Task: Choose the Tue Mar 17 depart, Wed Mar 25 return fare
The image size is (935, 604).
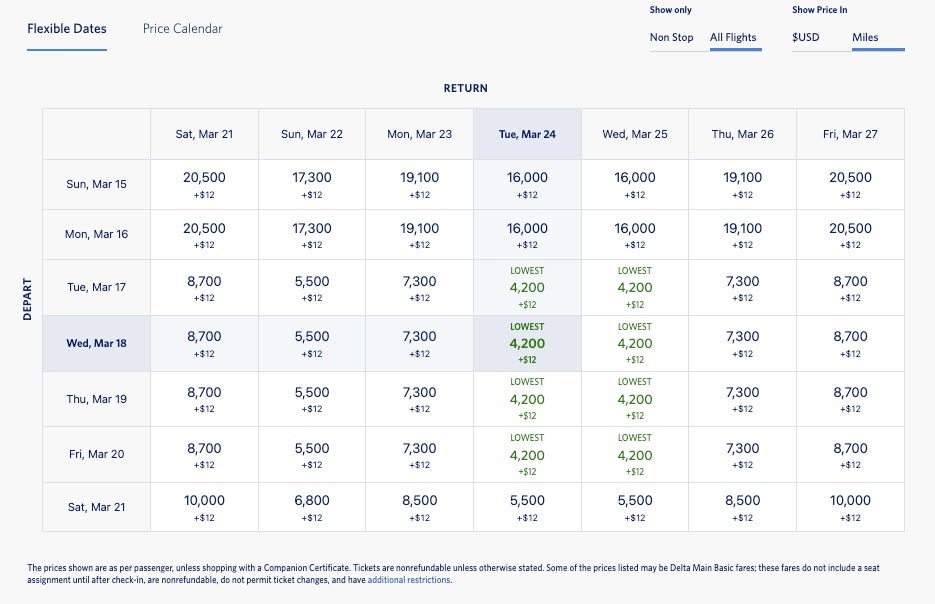Action: point(634,288)
